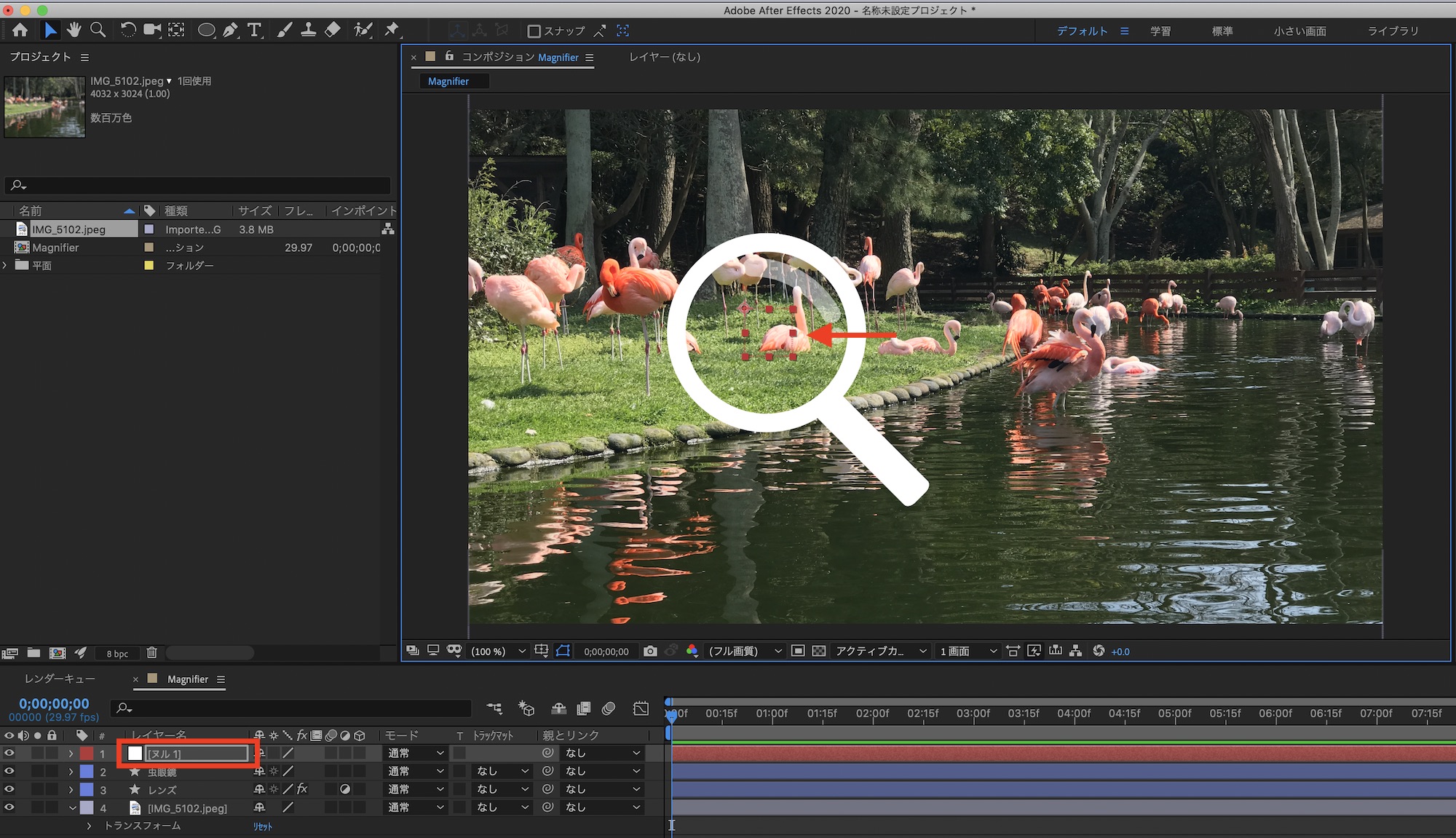The width and height of the screenshot is (1456, 838).
Task: Open the レンダーキュー tab
Action: pyautogui.click(x=60, y=679)
